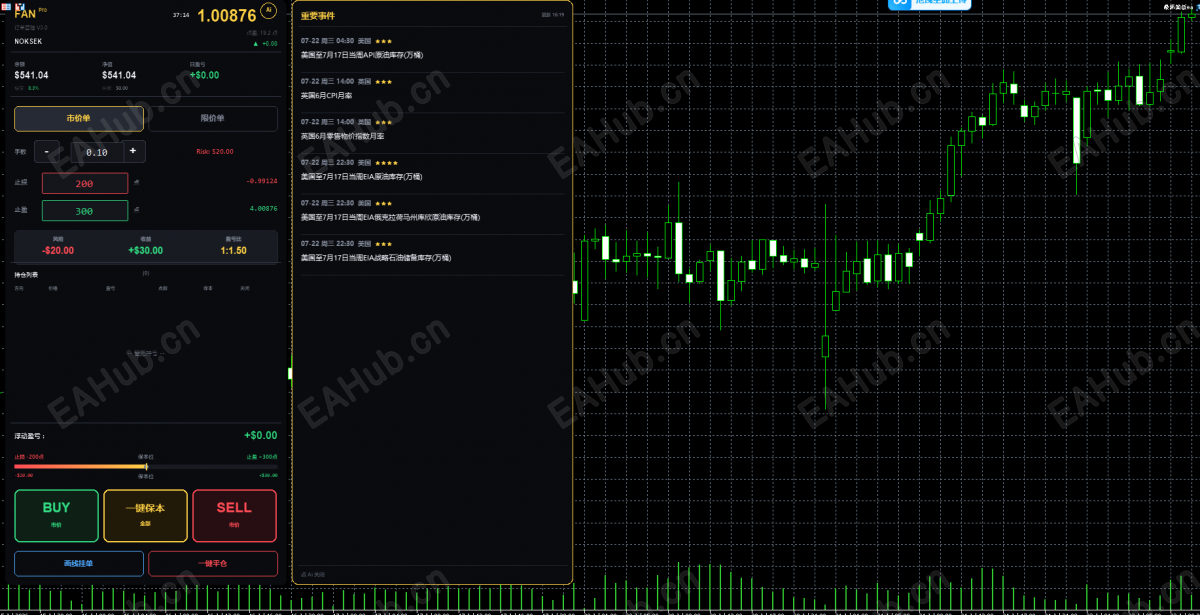The width and height of the screenshot is (1200, 615).
Task: Edit the stop loss 200 field
Action: tap(85, 183)
